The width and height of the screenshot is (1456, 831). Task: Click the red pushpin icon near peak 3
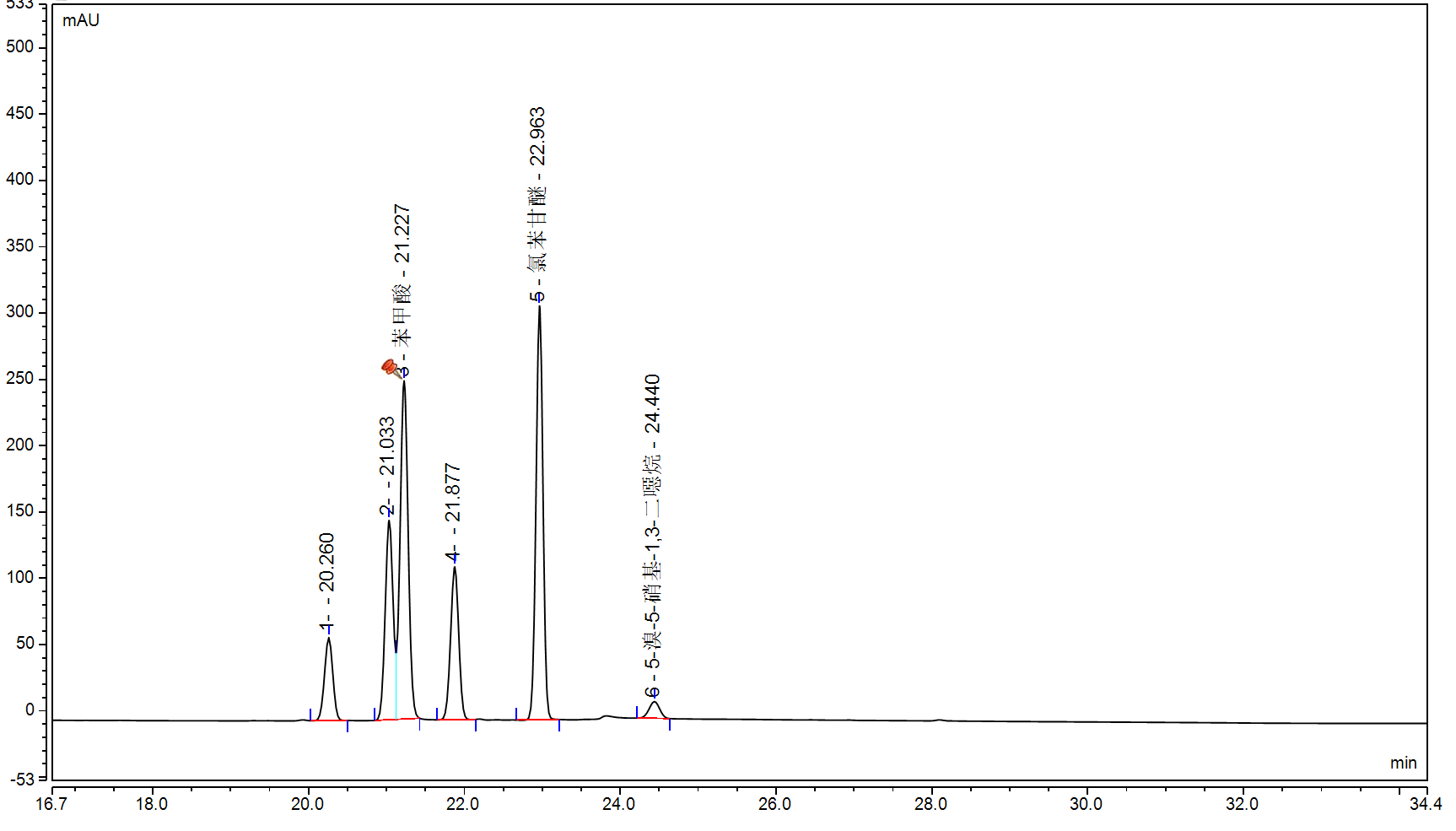390,368
